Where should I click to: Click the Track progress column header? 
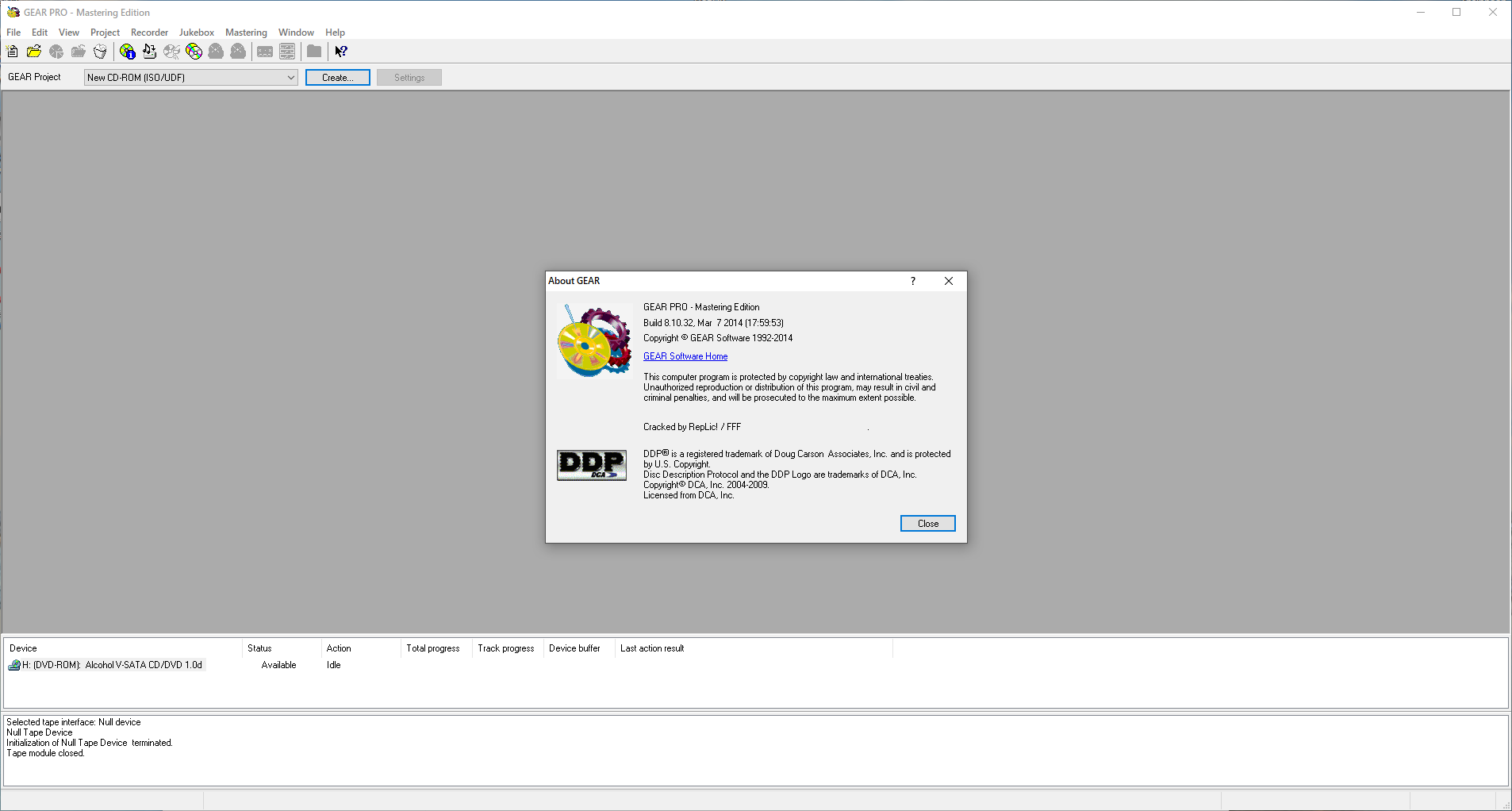coord(508,648)
